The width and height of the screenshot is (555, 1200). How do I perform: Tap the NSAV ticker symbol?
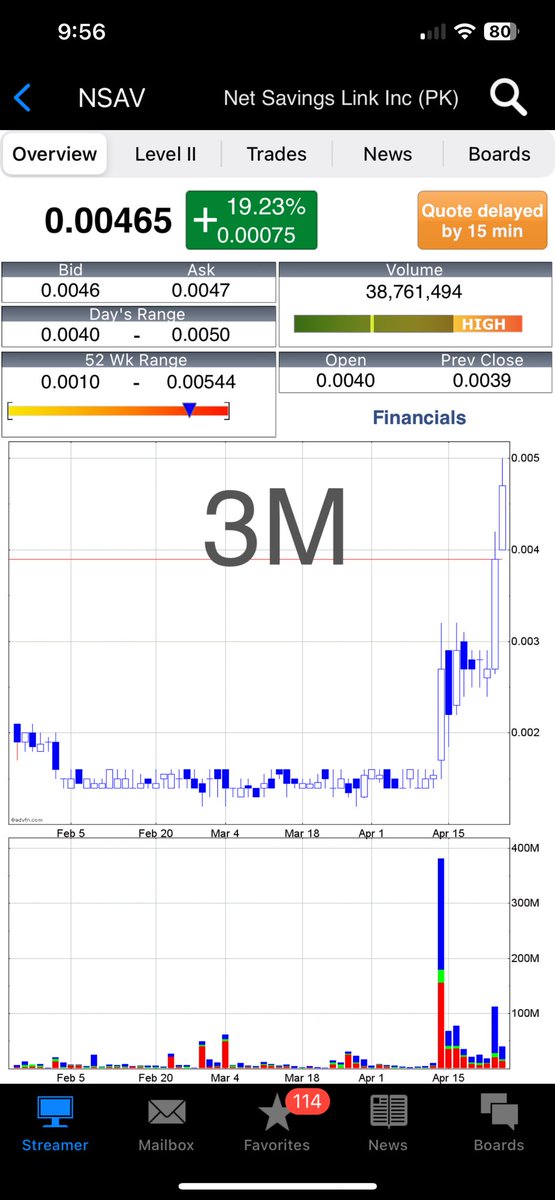112,98
